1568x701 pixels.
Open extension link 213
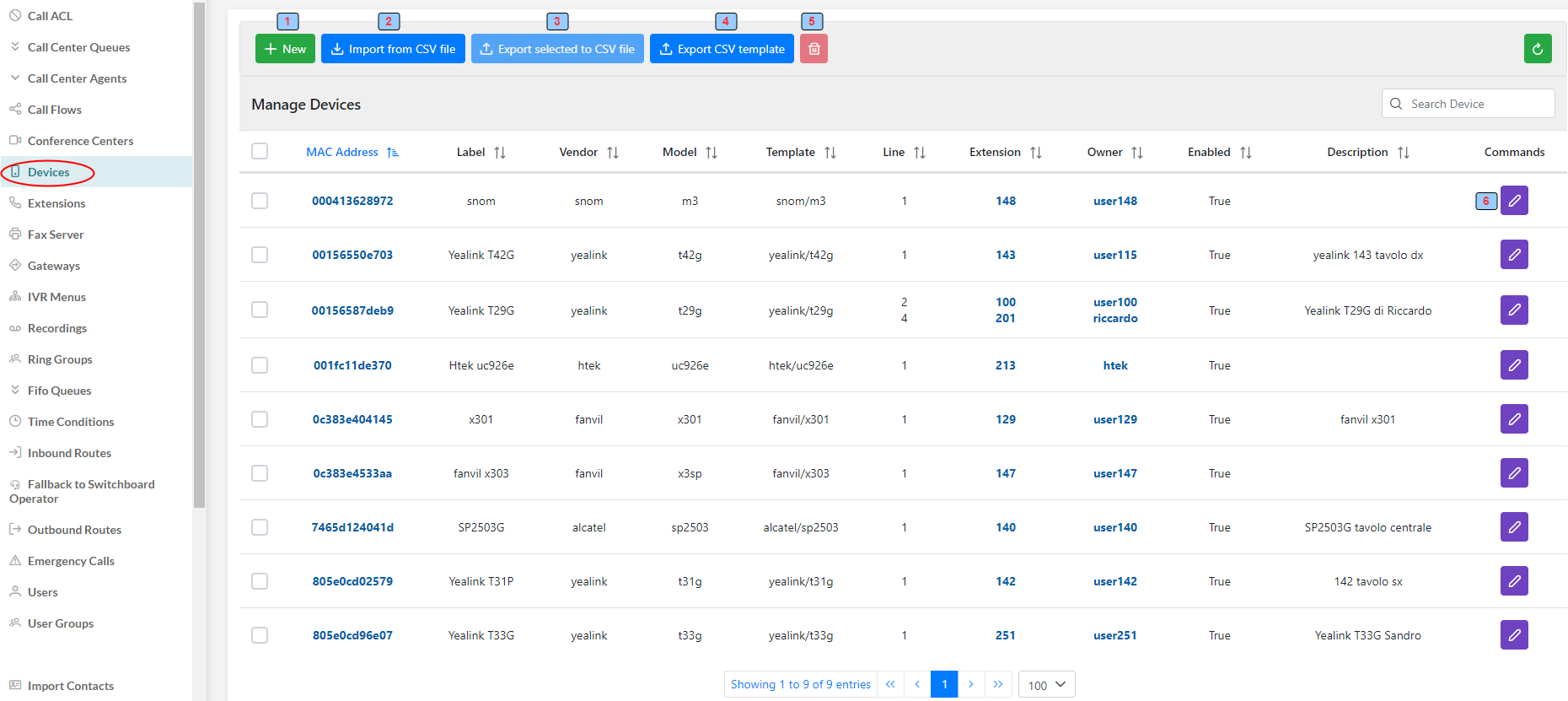[1005, 365]
